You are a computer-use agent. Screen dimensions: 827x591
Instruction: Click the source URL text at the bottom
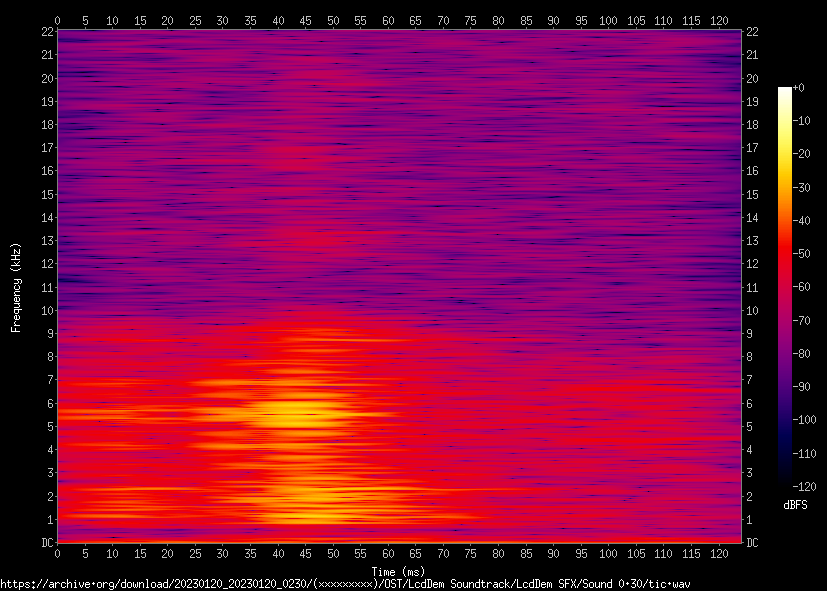click(x=345, y=583)
